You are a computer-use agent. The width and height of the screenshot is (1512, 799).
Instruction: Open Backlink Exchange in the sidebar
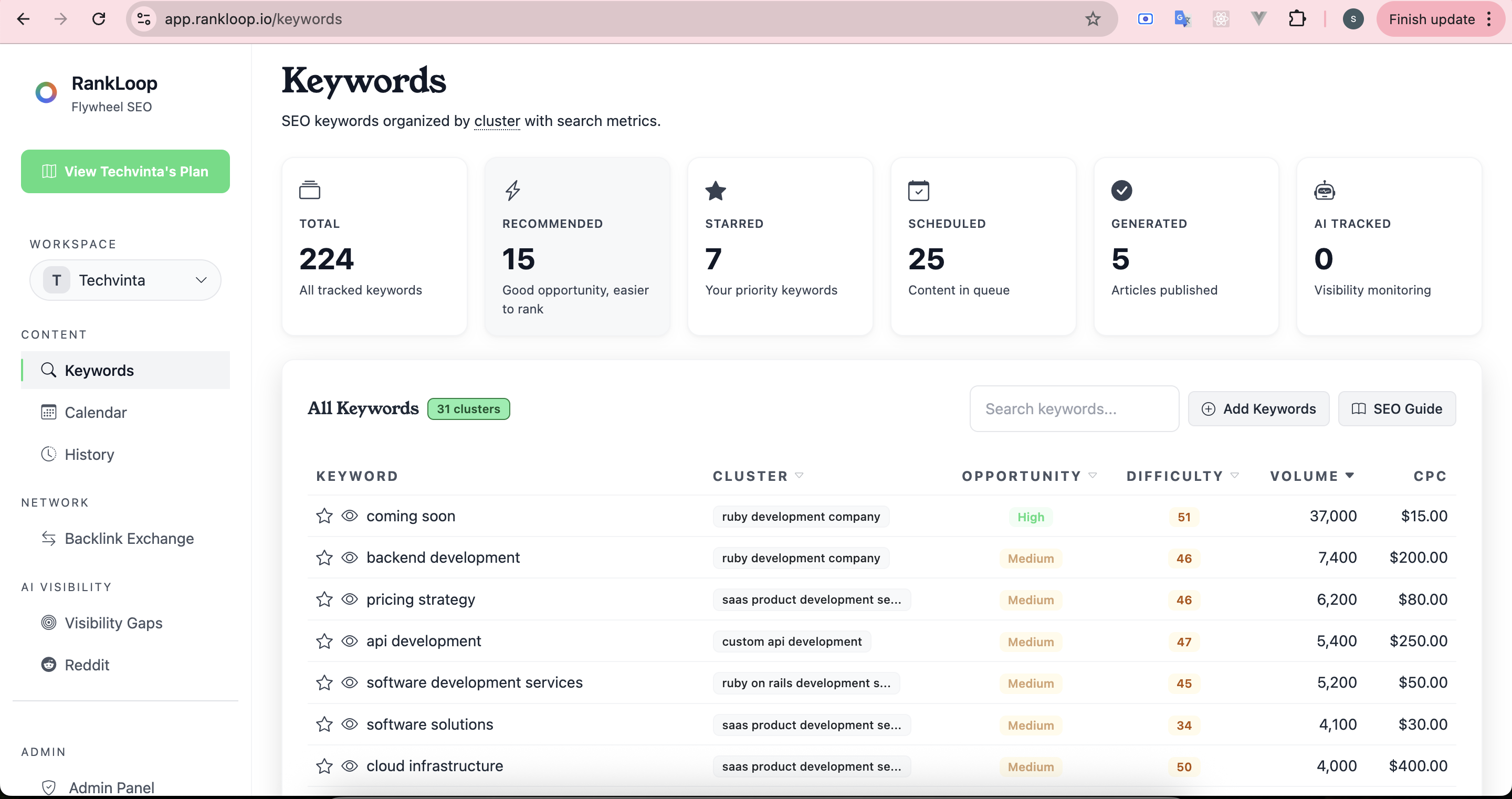[x=125, y=538]
